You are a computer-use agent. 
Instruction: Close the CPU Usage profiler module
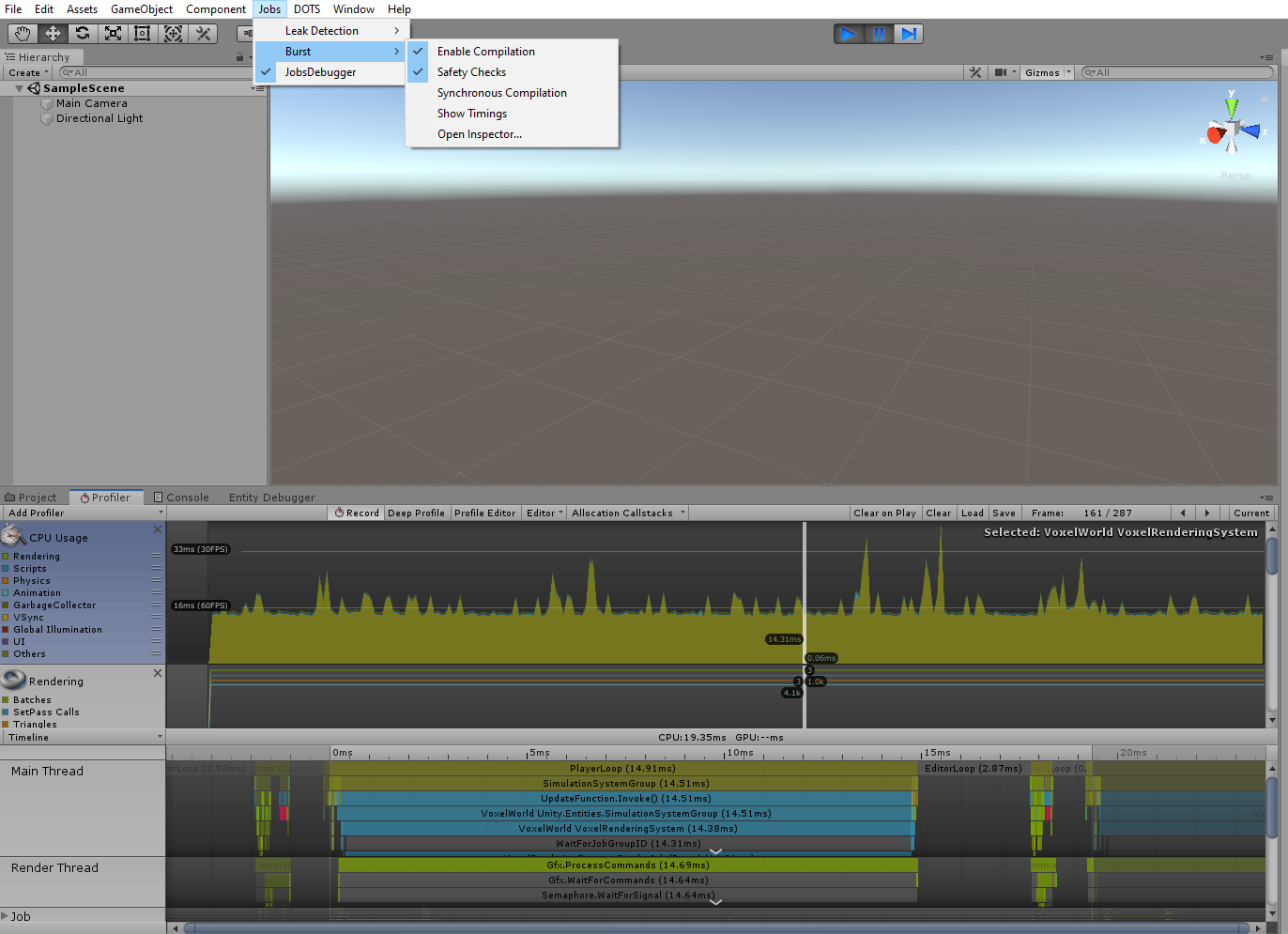[158, 530]
